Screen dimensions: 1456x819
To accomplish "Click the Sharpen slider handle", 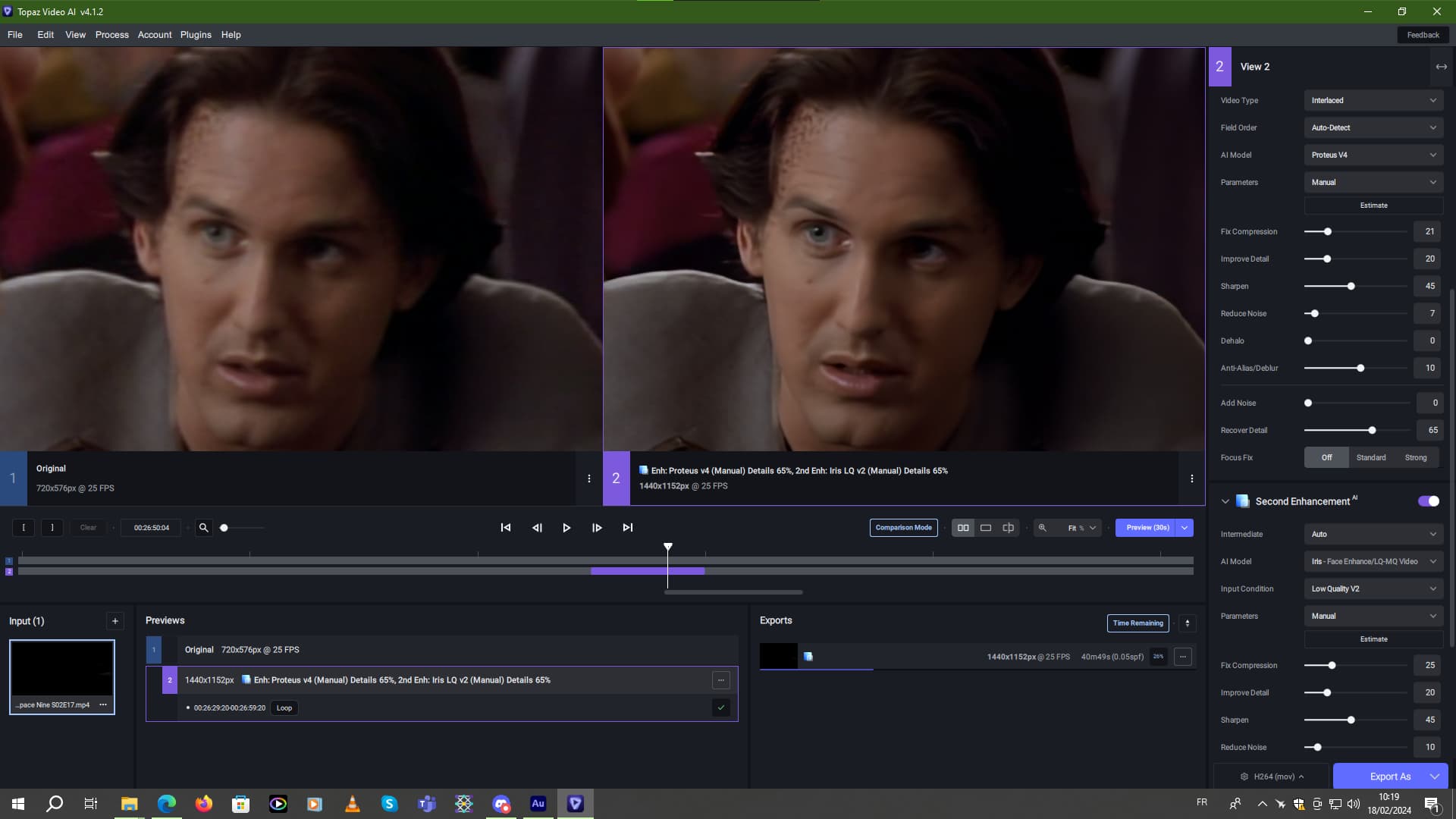I will (1351, 287).
